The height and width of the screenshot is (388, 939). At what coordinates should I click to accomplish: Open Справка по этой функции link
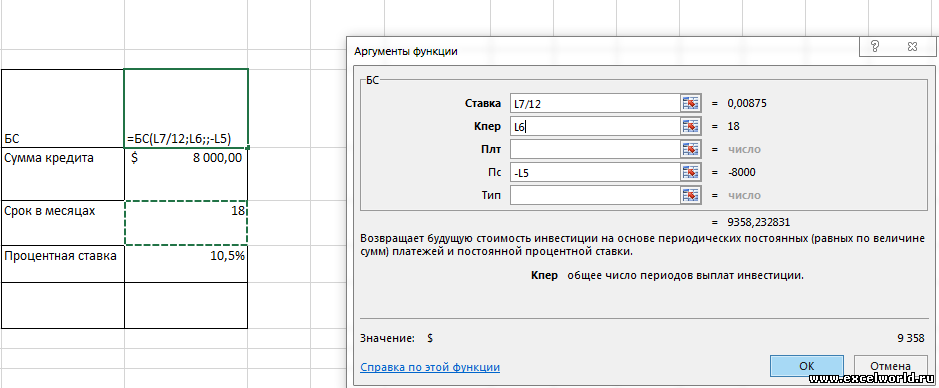pyautogui.click(x=430, y=366)
